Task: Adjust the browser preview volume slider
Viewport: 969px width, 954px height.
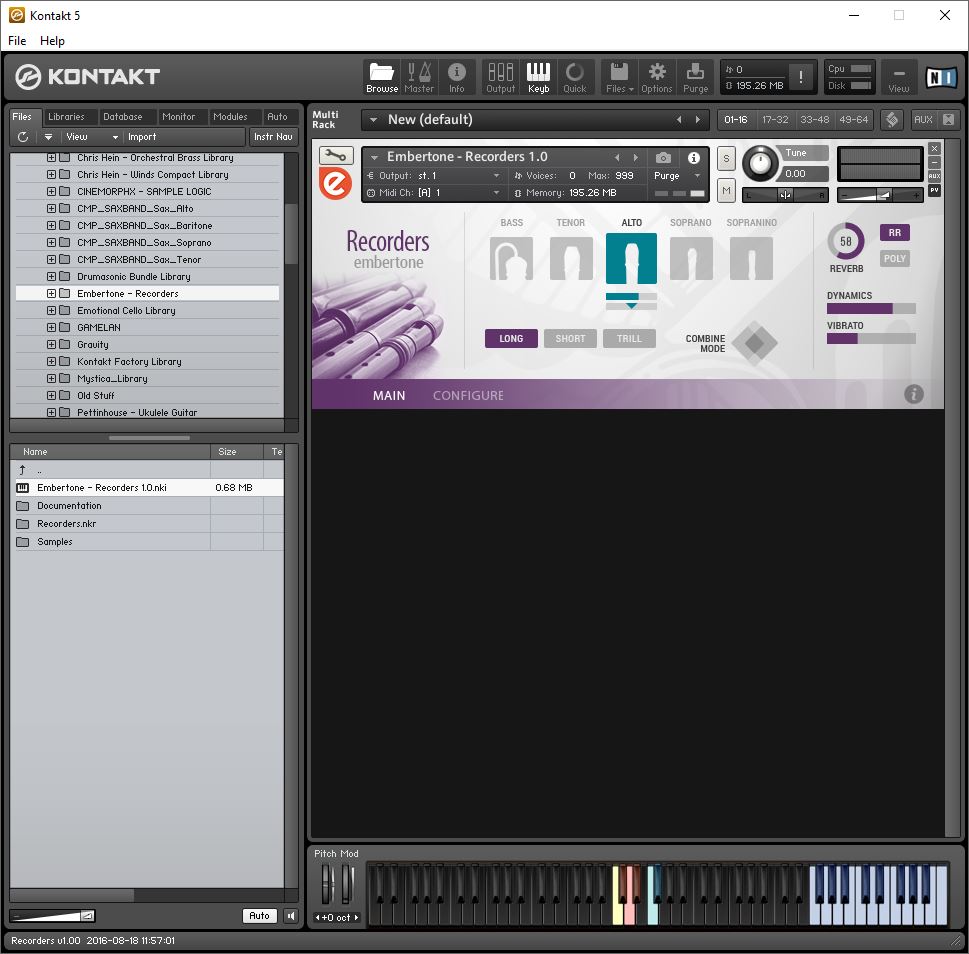Action: tap(53, 916)
